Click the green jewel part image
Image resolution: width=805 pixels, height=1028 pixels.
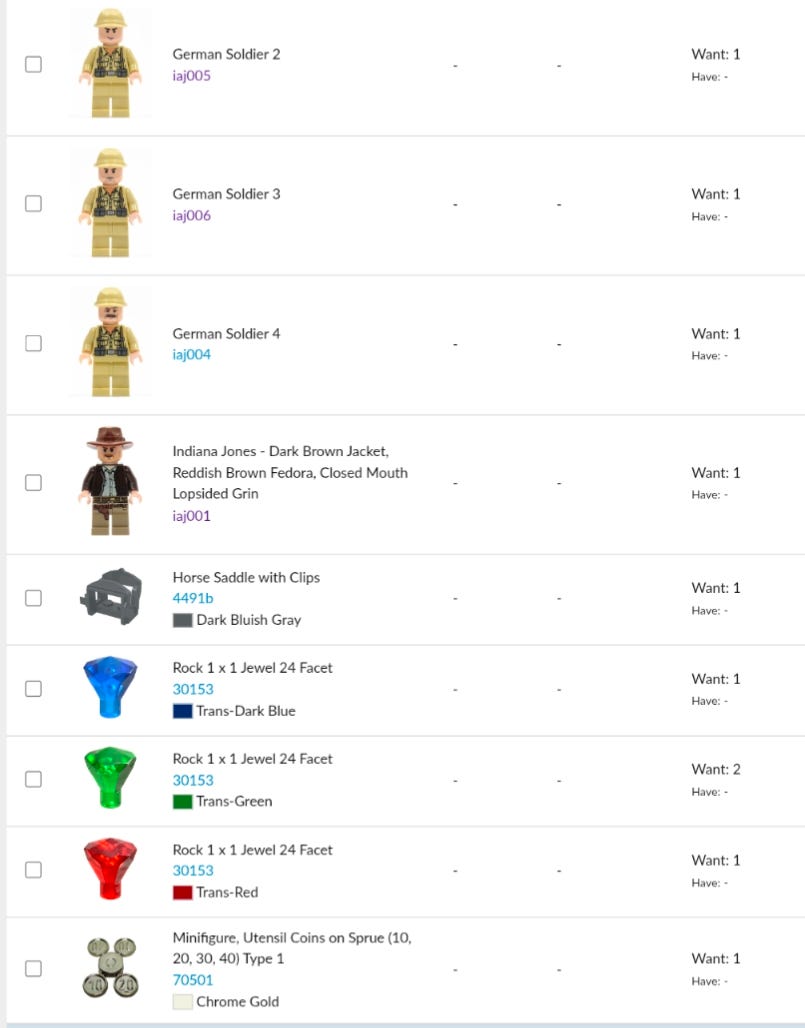(x=110, y=778)
